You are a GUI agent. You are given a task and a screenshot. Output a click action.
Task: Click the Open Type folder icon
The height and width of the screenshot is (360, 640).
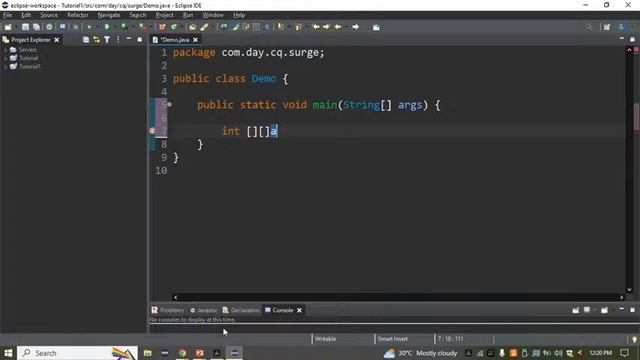point(192,27)
